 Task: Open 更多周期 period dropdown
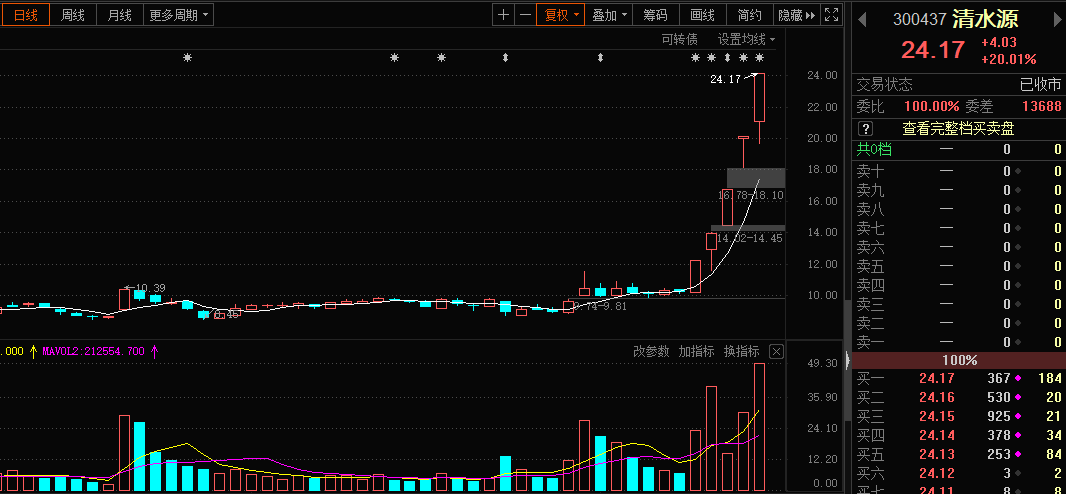[179, 15]
